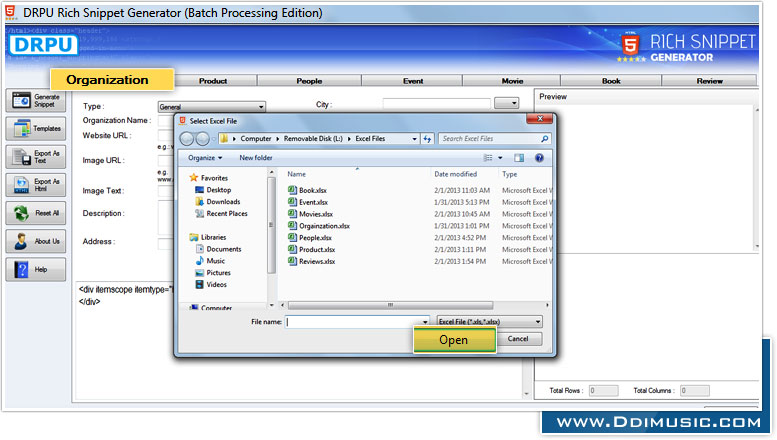Click Removable Disk (L:) in breadcrumb
Viewport: 777px width, 440px height.
point(313,139)
